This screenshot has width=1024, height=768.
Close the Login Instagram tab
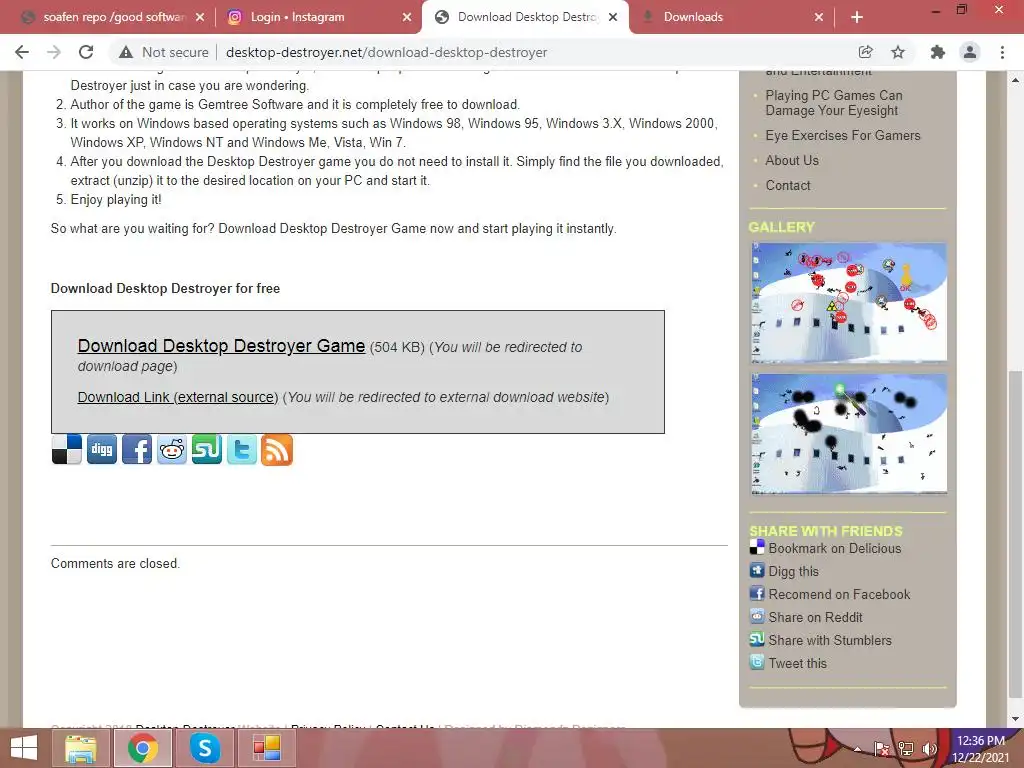pyautogui.click(x=407, y=18)
